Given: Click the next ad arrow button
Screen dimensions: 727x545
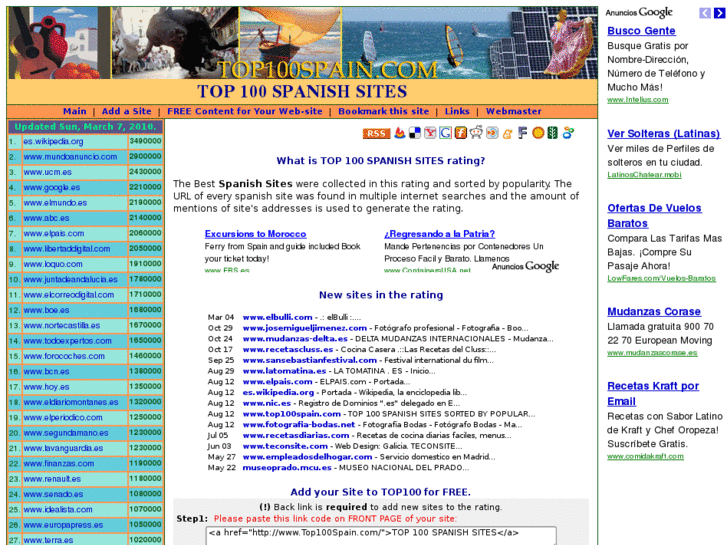Looking at the screenshot, I should click(720, 13).
